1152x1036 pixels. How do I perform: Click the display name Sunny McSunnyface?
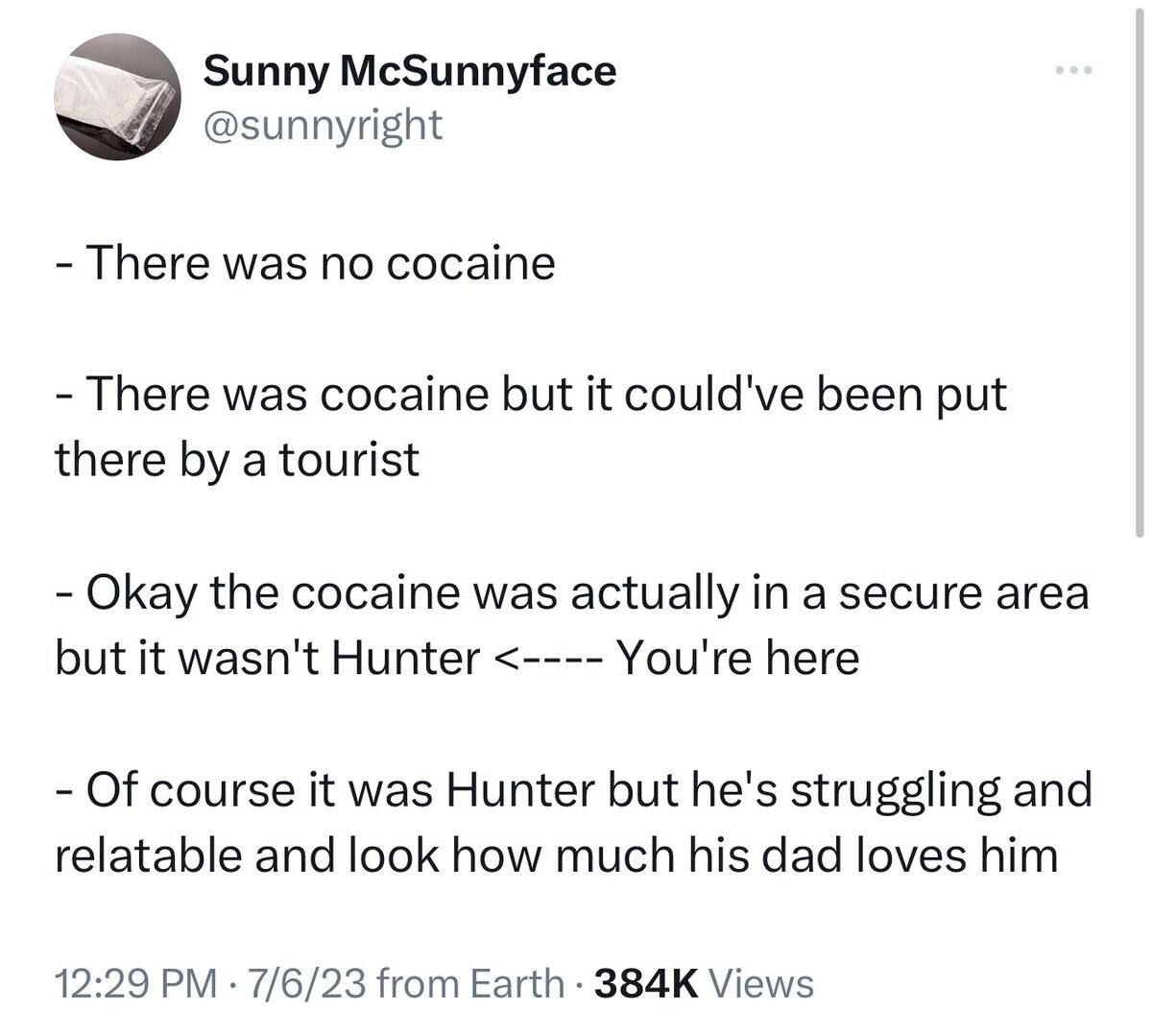pos(410,69)
